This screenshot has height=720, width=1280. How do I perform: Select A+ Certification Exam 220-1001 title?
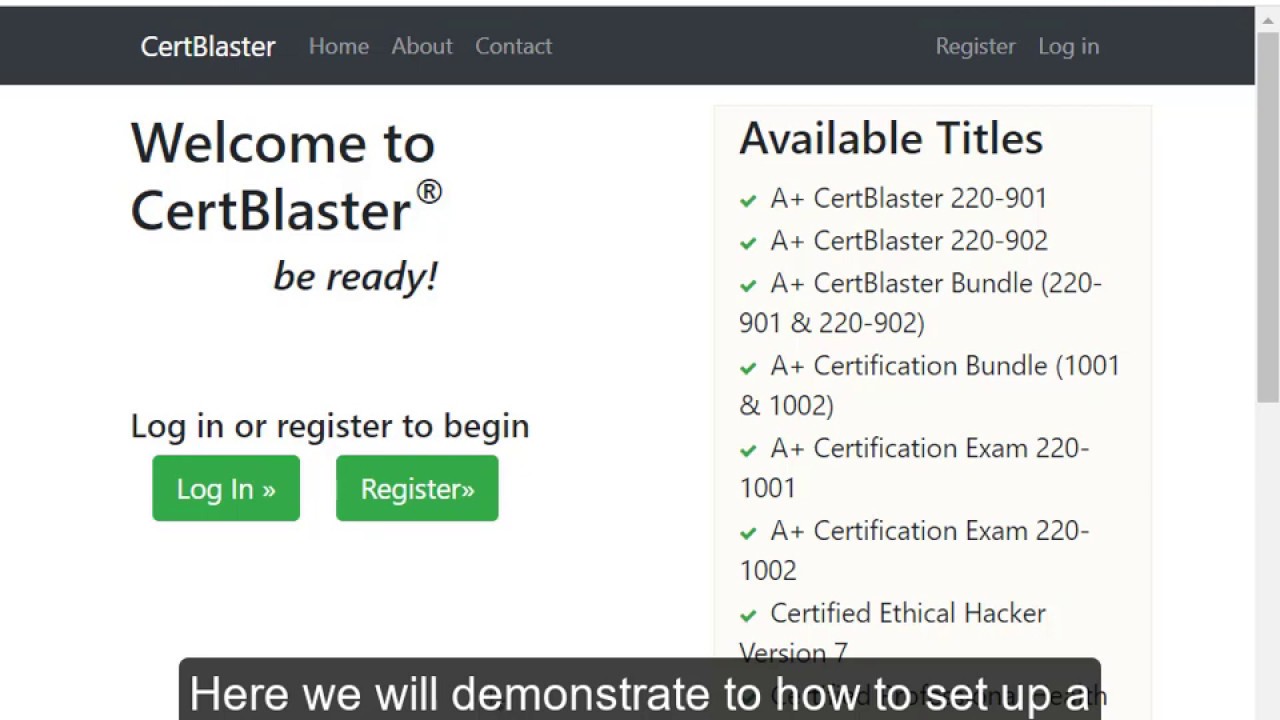point(914,468)
